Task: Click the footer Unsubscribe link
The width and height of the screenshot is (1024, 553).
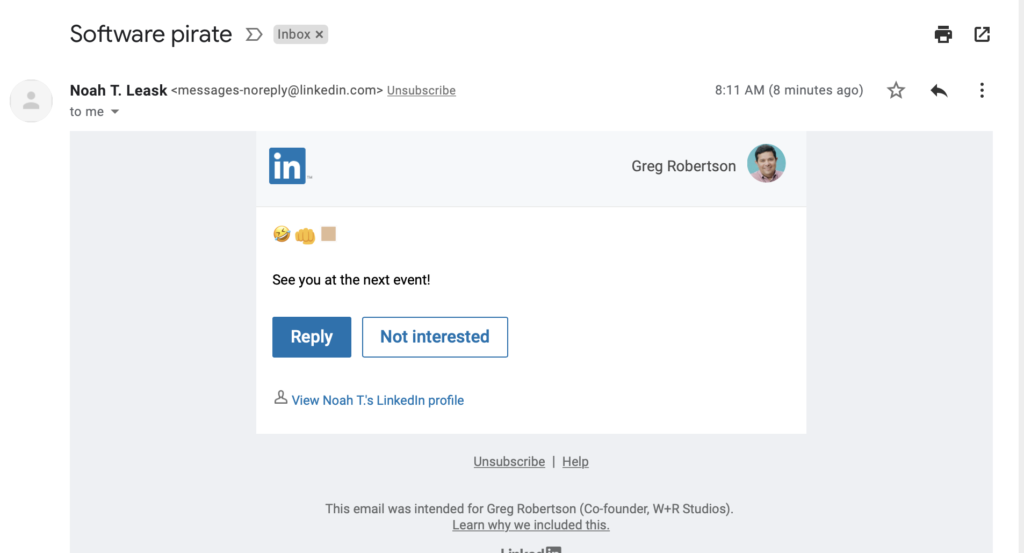Action: pyautogui.click(x=509, y=462)
